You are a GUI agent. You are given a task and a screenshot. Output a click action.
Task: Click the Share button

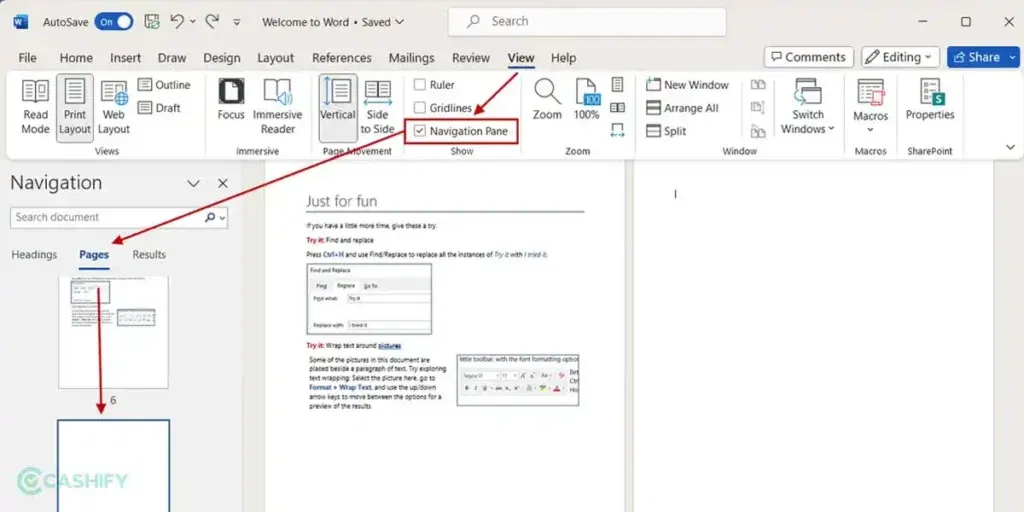click(976, 57)
